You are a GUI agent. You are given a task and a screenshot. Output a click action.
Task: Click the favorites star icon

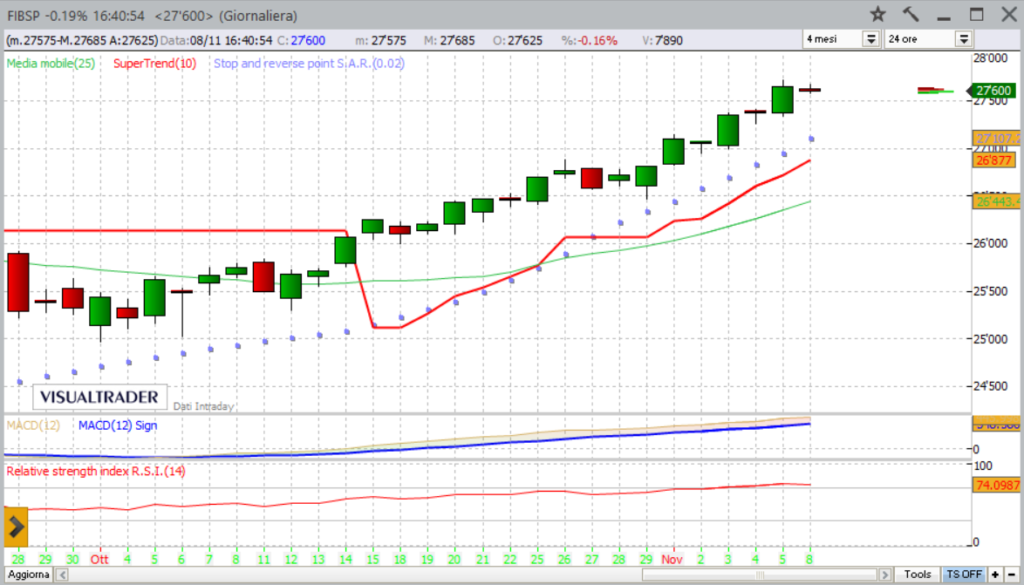(x=878, y=14)
